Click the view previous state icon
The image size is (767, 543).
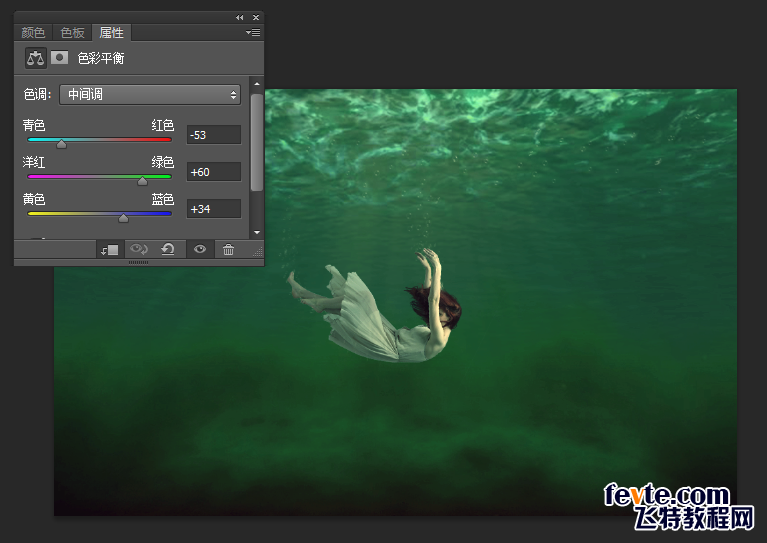pyautogui.click(x=139, y=249)
